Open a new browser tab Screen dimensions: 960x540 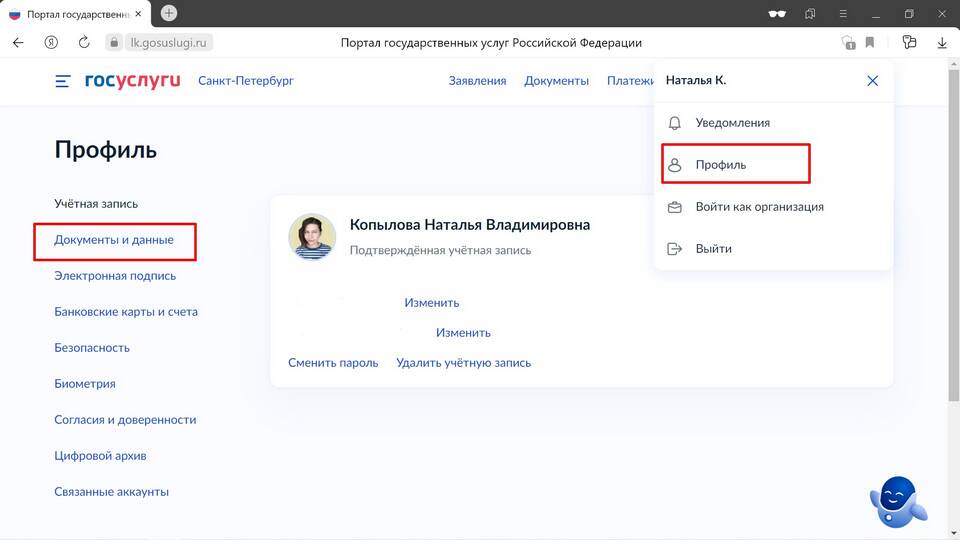(169, 13)
